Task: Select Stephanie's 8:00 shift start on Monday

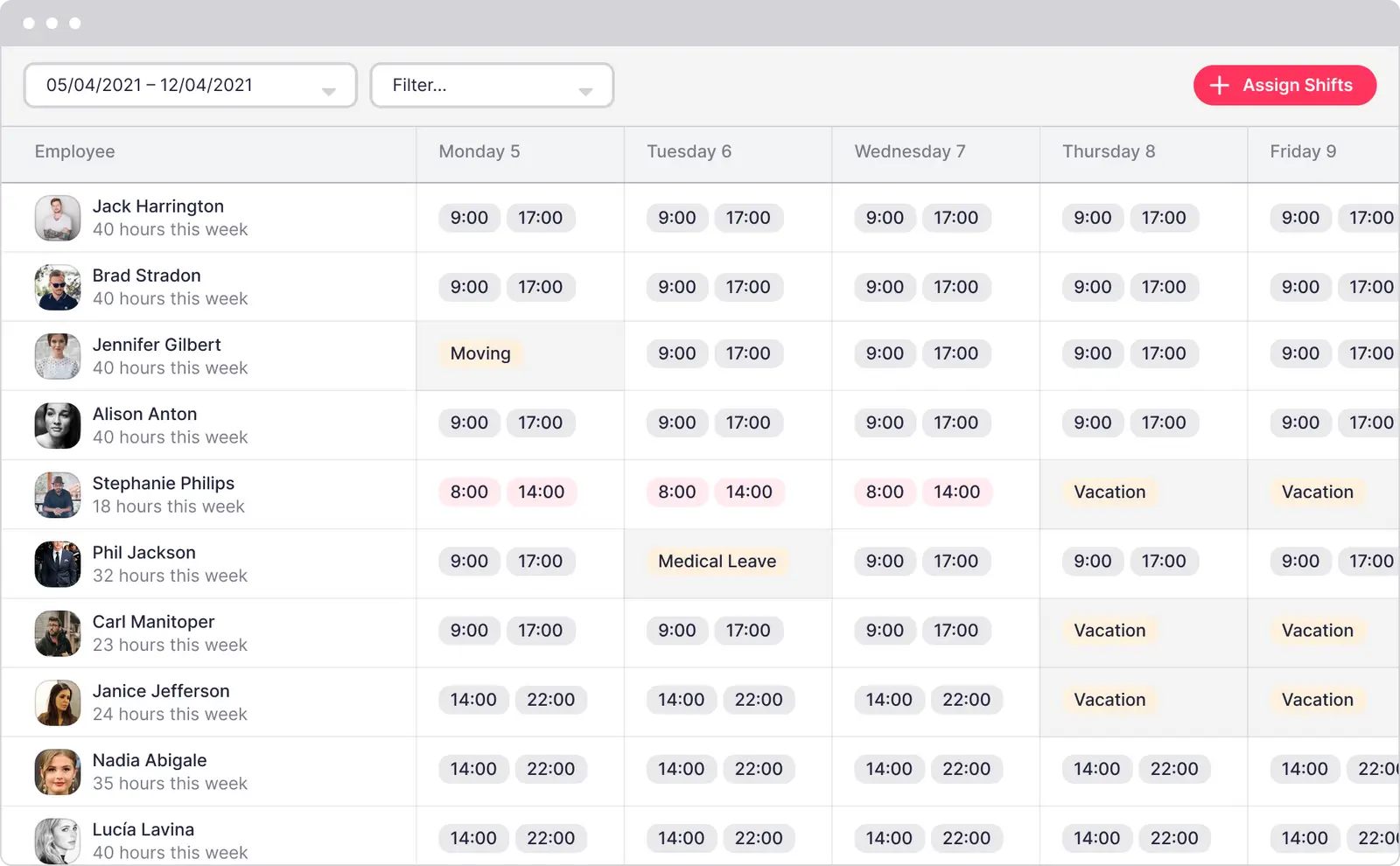Action: tap(469, 492)
